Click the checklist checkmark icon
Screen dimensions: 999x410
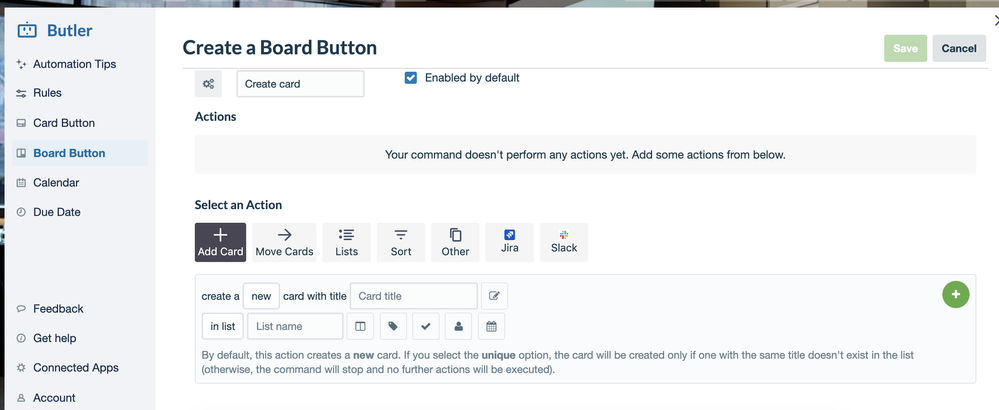tap(426, 326)
